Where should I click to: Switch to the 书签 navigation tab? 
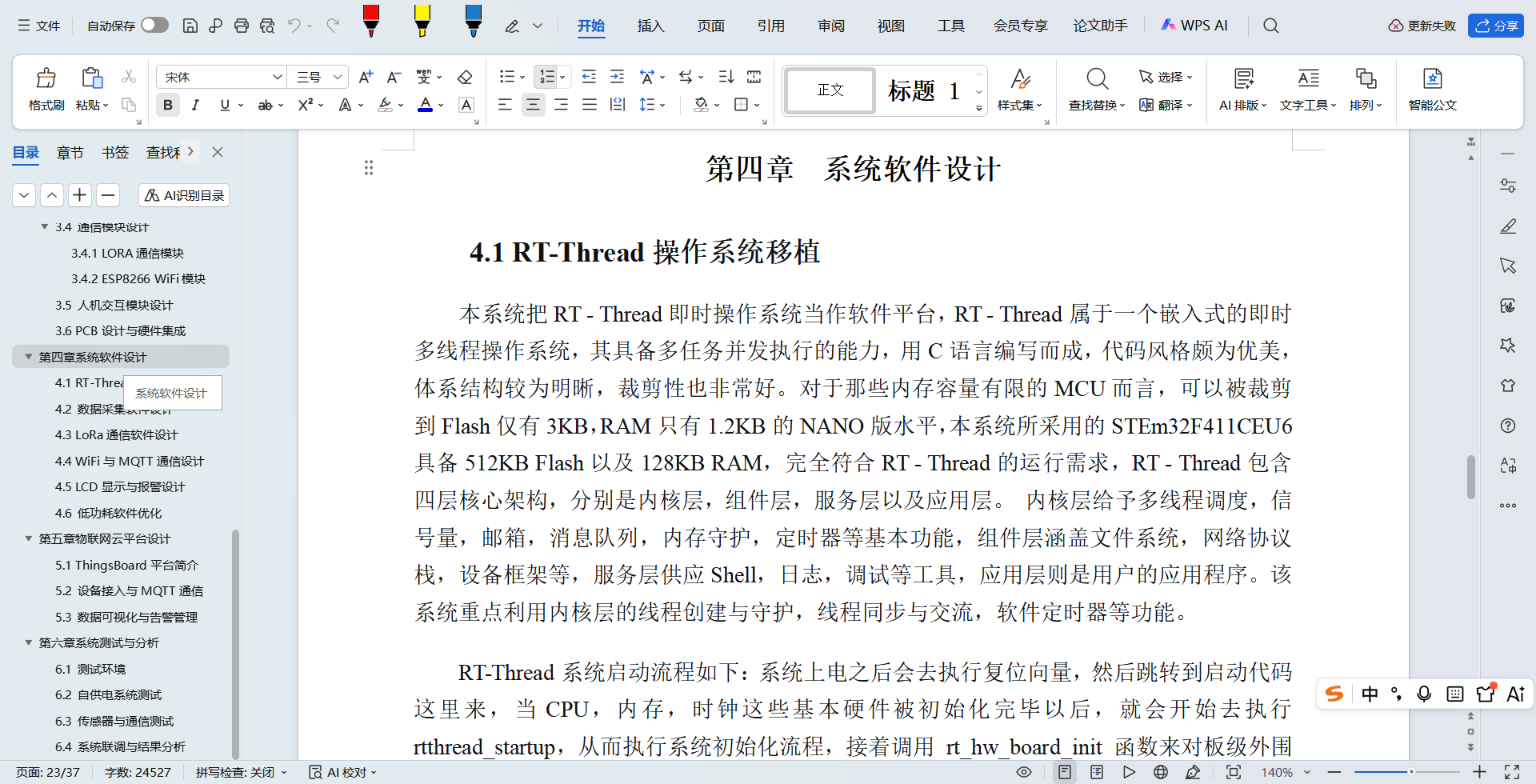point(115,152)
